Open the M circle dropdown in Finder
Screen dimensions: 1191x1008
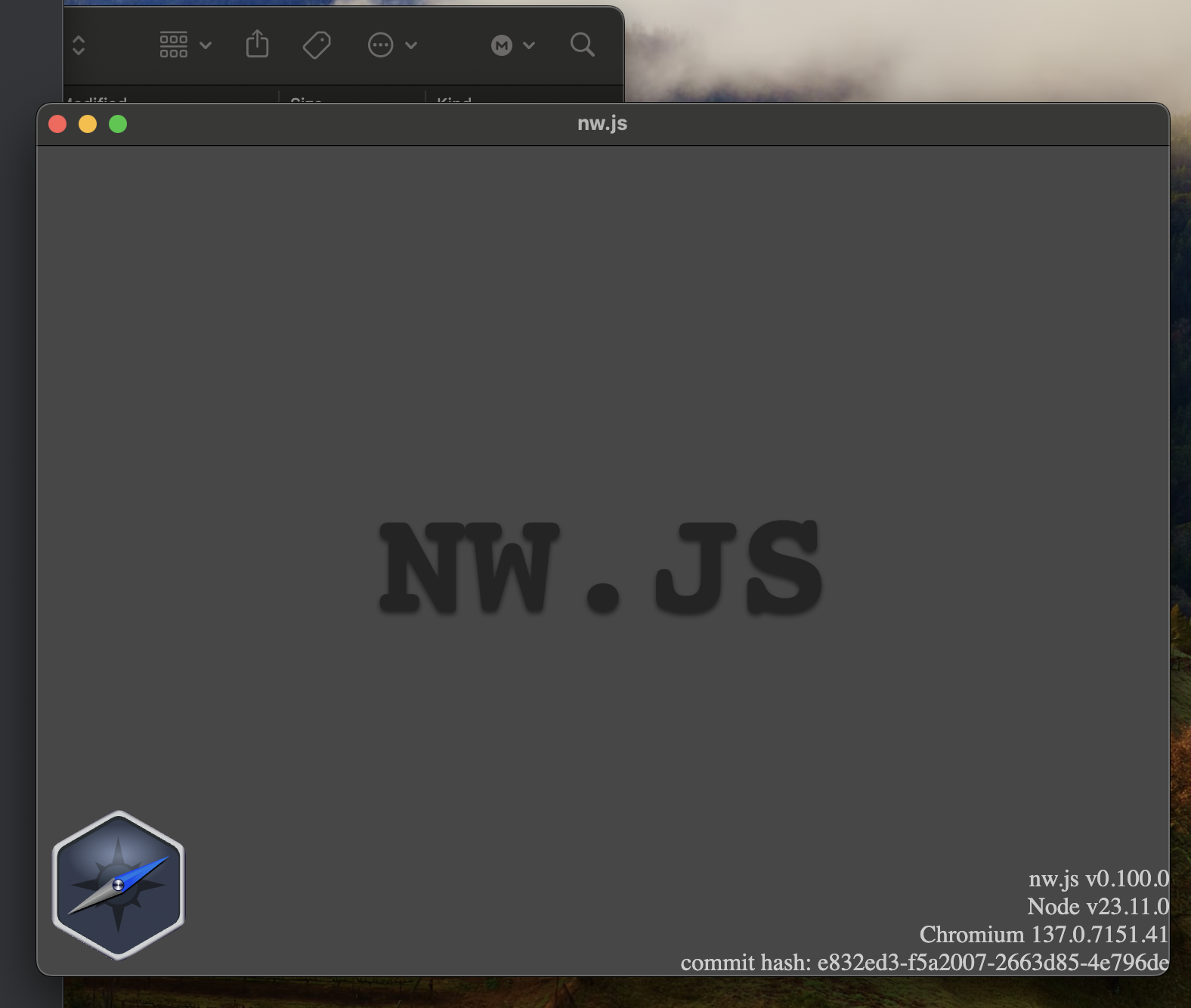(x=513, y=45)
